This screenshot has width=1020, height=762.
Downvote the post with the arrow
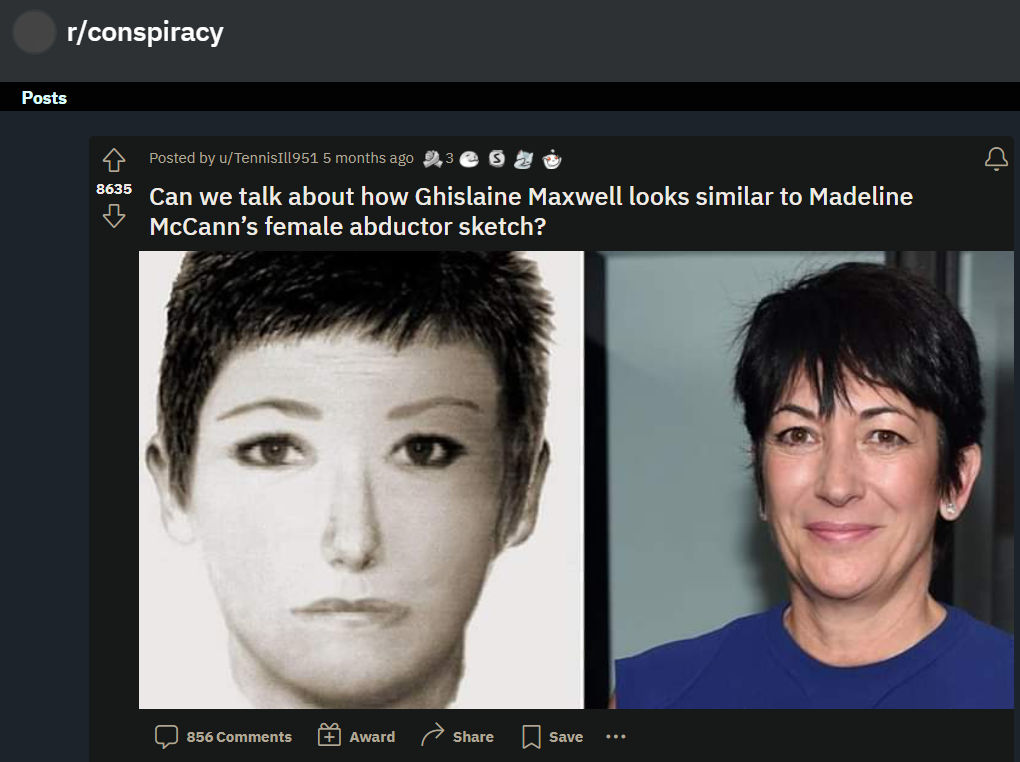(114, 216)
